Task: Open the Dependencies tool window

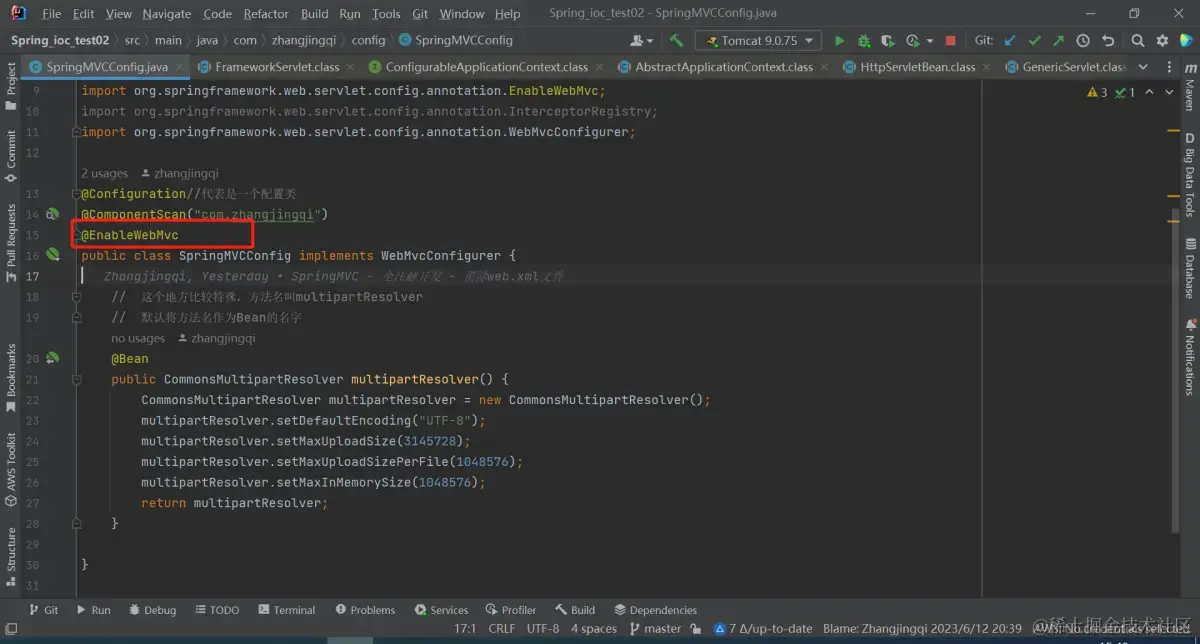Action: 655,610
